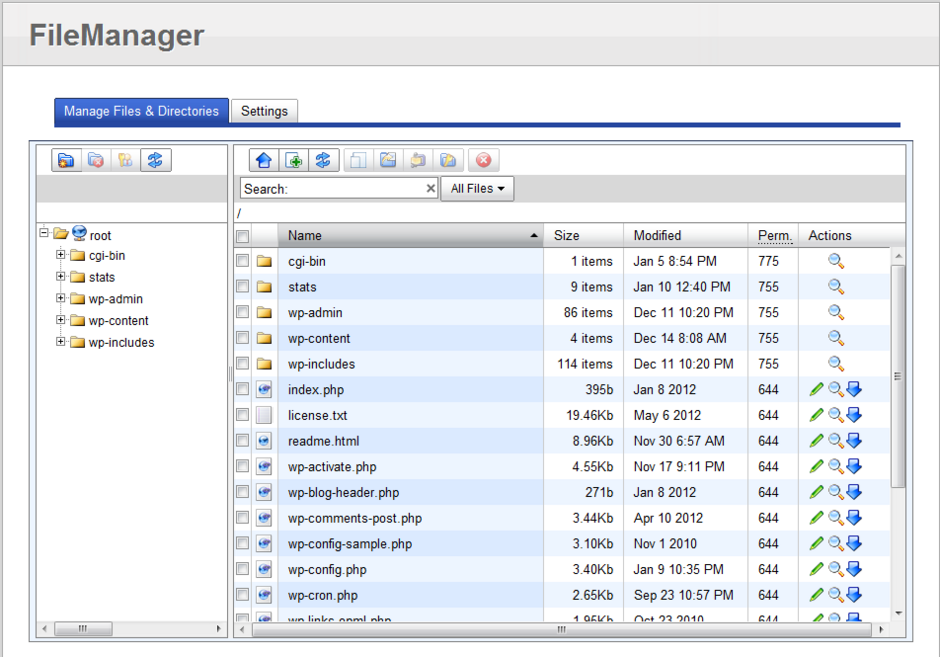Expand wp-admin in the directory tree
The image size is (940, 657).
coord(61,298)
